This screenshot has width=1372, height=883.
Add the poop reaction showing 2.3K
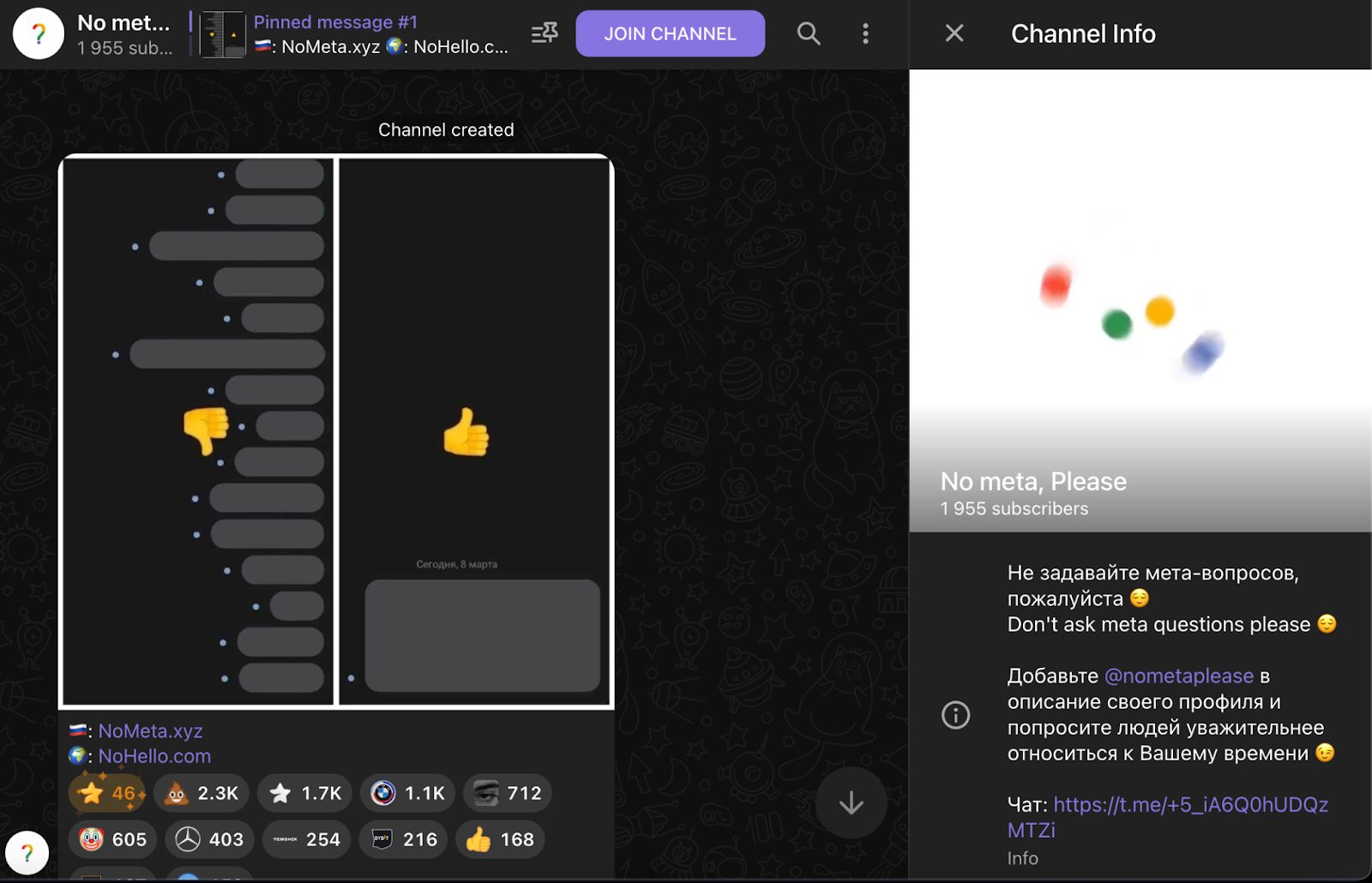pyautogui.click(x=202, y=793)
